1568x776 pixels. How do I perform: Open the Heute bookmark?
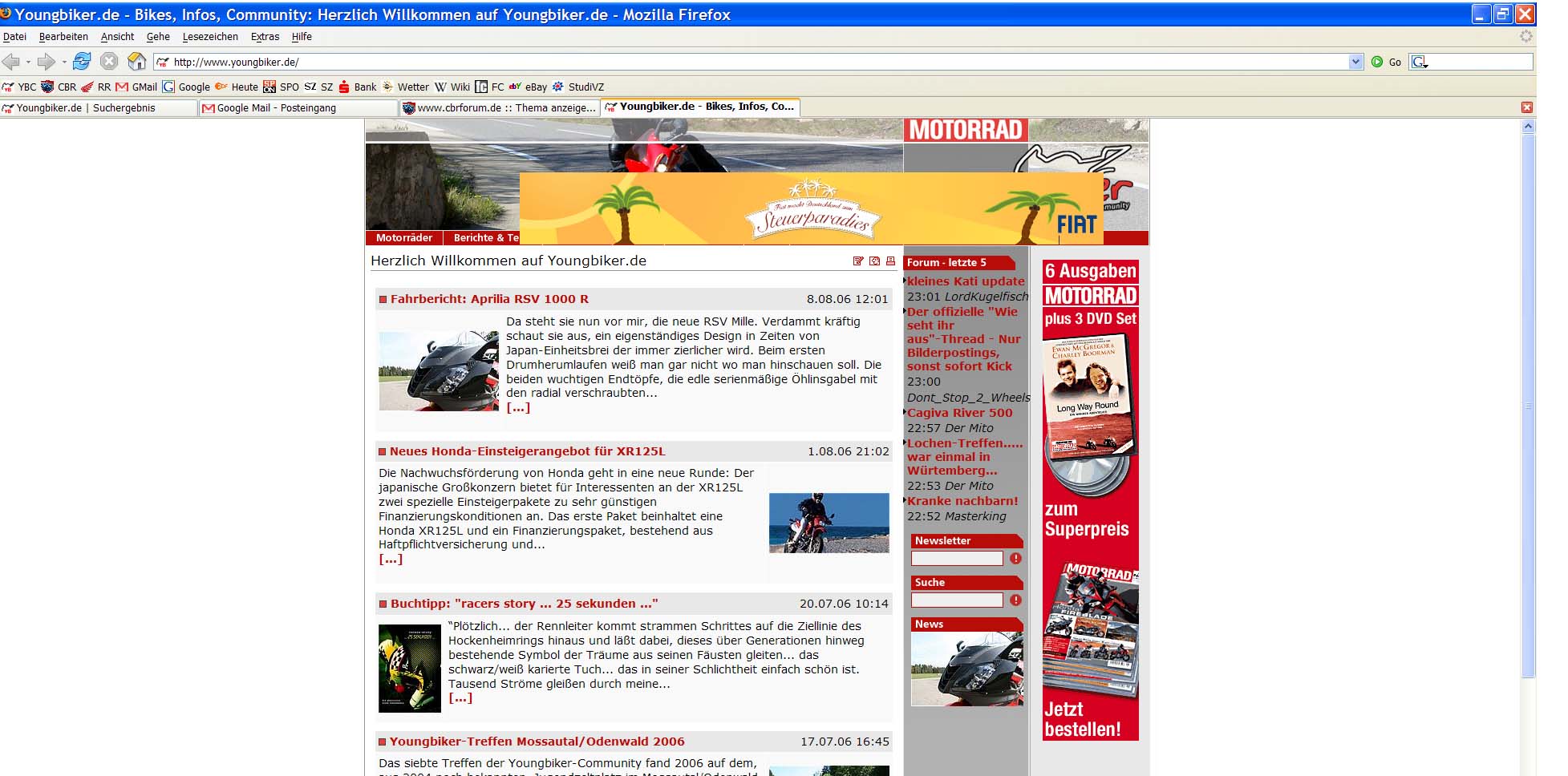tap(237, 87)
